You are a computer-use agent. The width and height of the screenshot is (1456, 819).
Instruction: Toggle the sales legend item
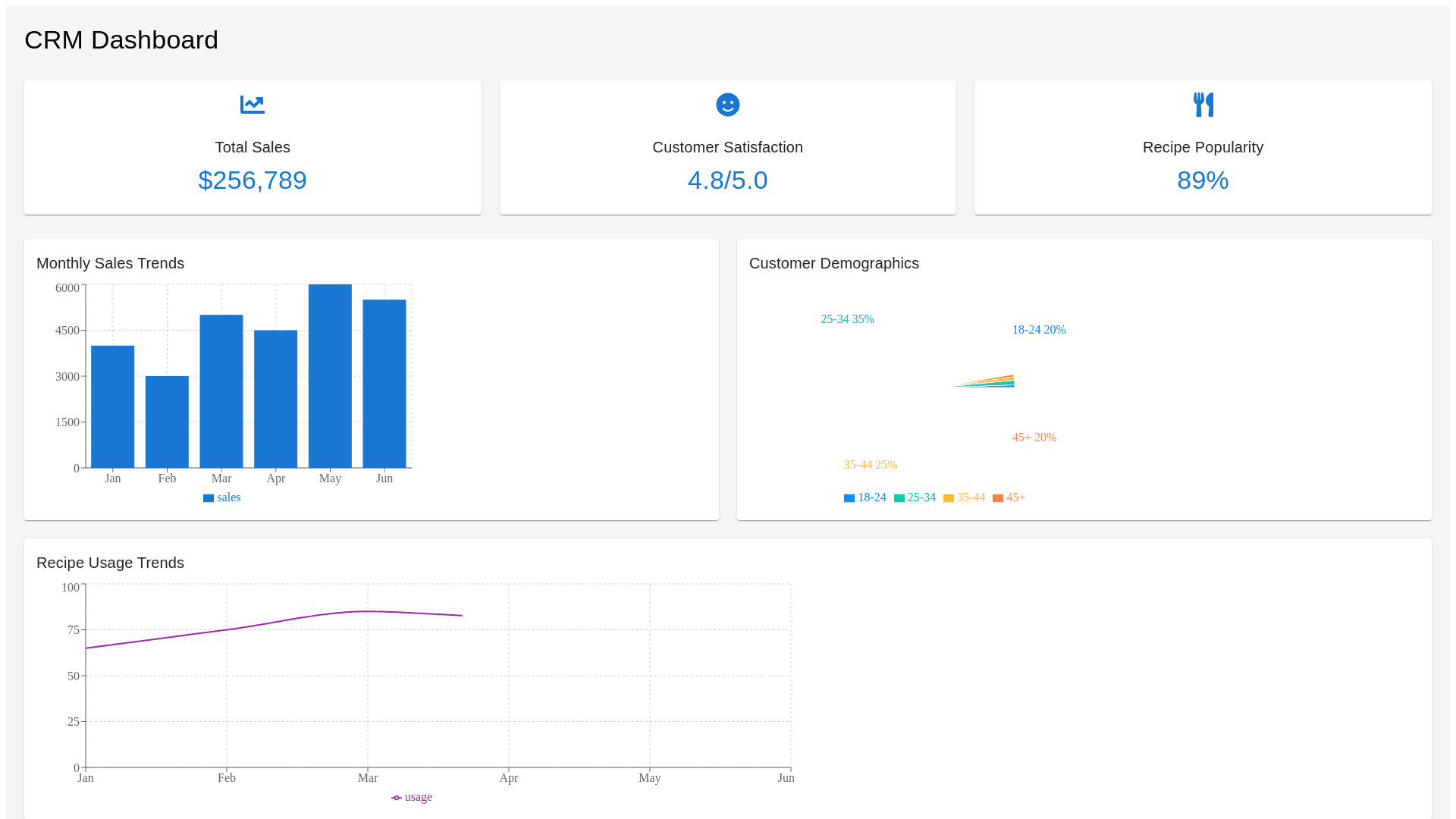(222, 497)
